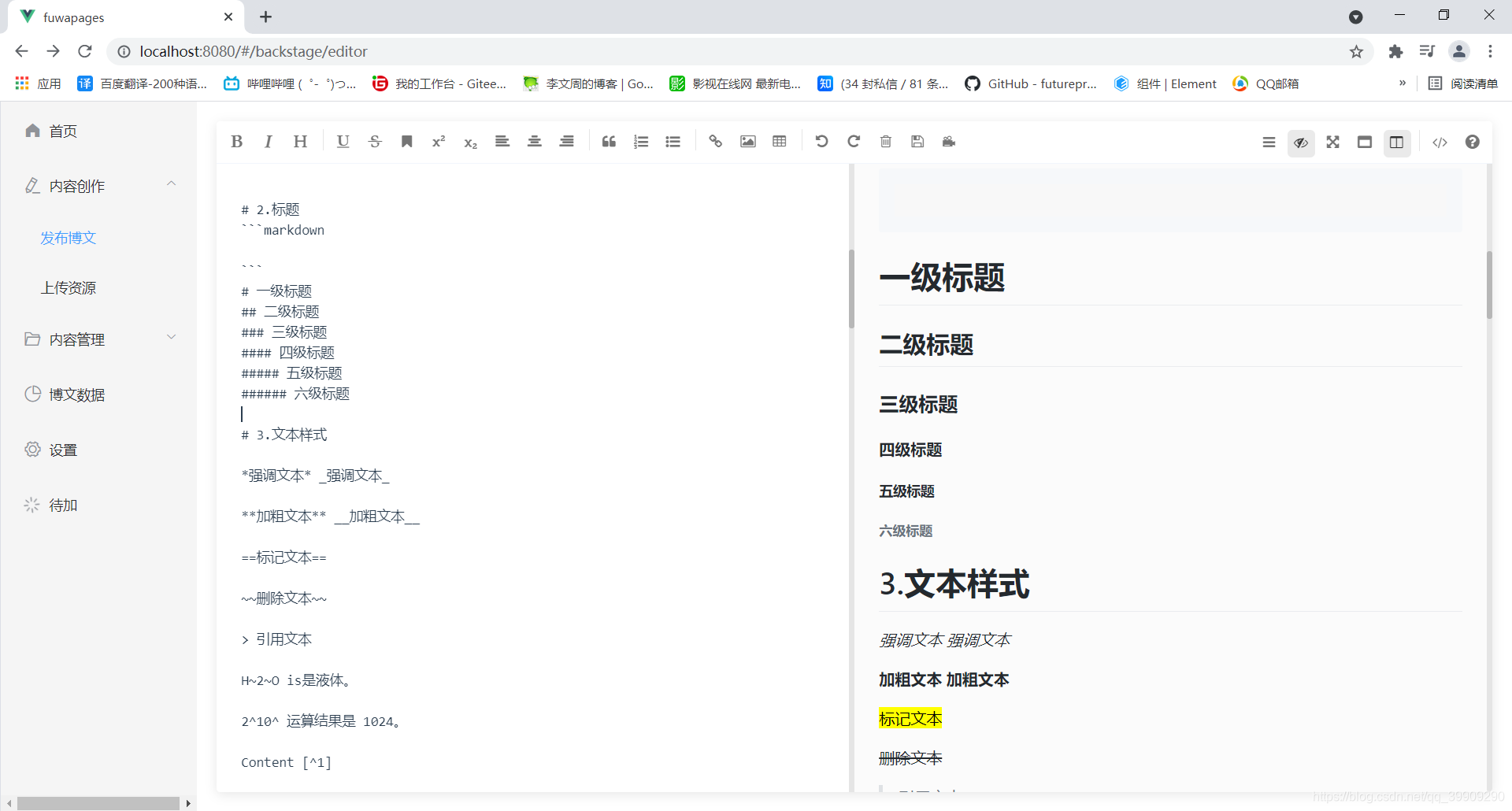The width and height of the screenshot is (1512, 811).
Task: Click the highlighted 标记文本 in preview
Action: [x=910, y=719]
